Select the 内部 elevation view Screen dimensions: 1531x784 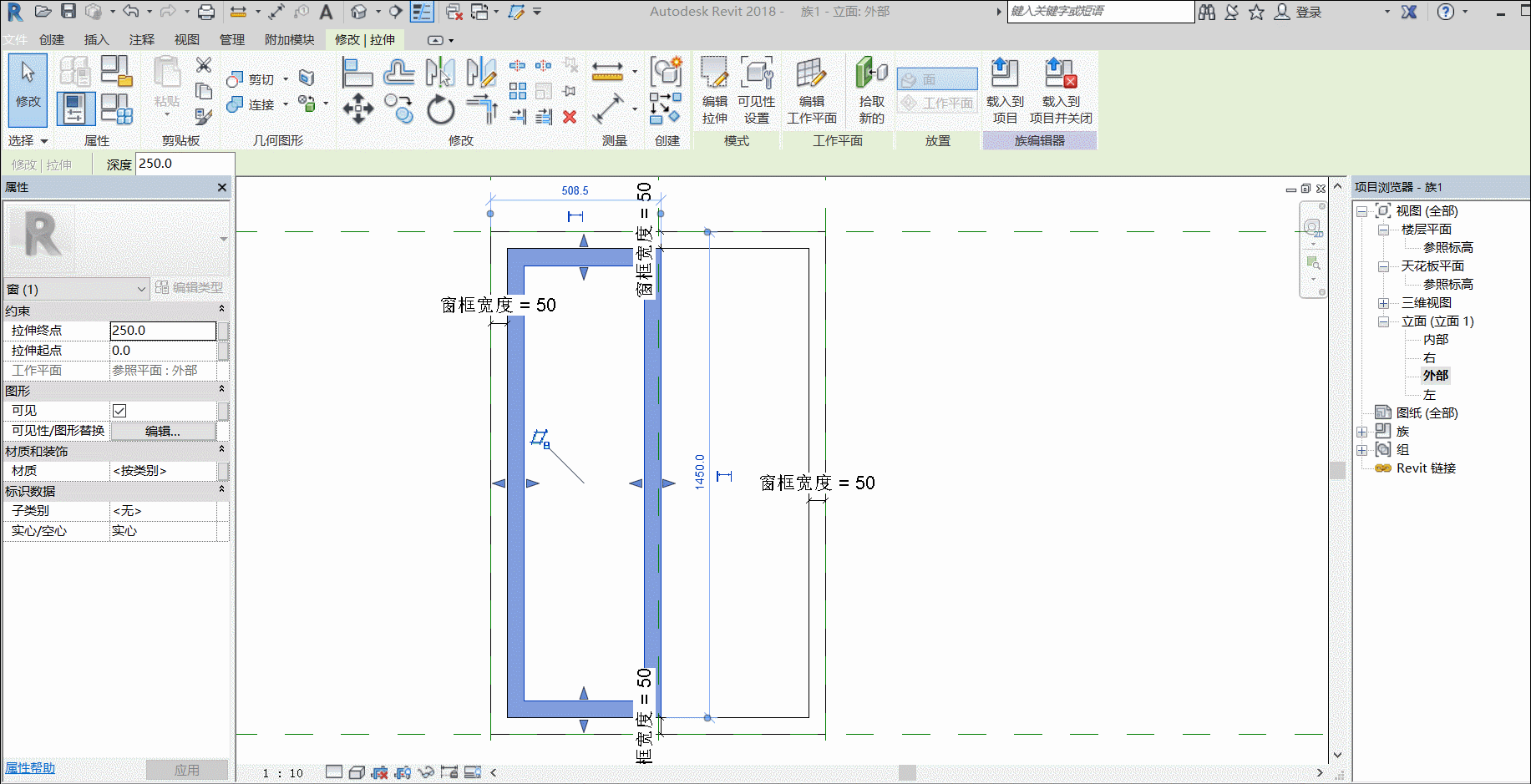pos(1436,339)
